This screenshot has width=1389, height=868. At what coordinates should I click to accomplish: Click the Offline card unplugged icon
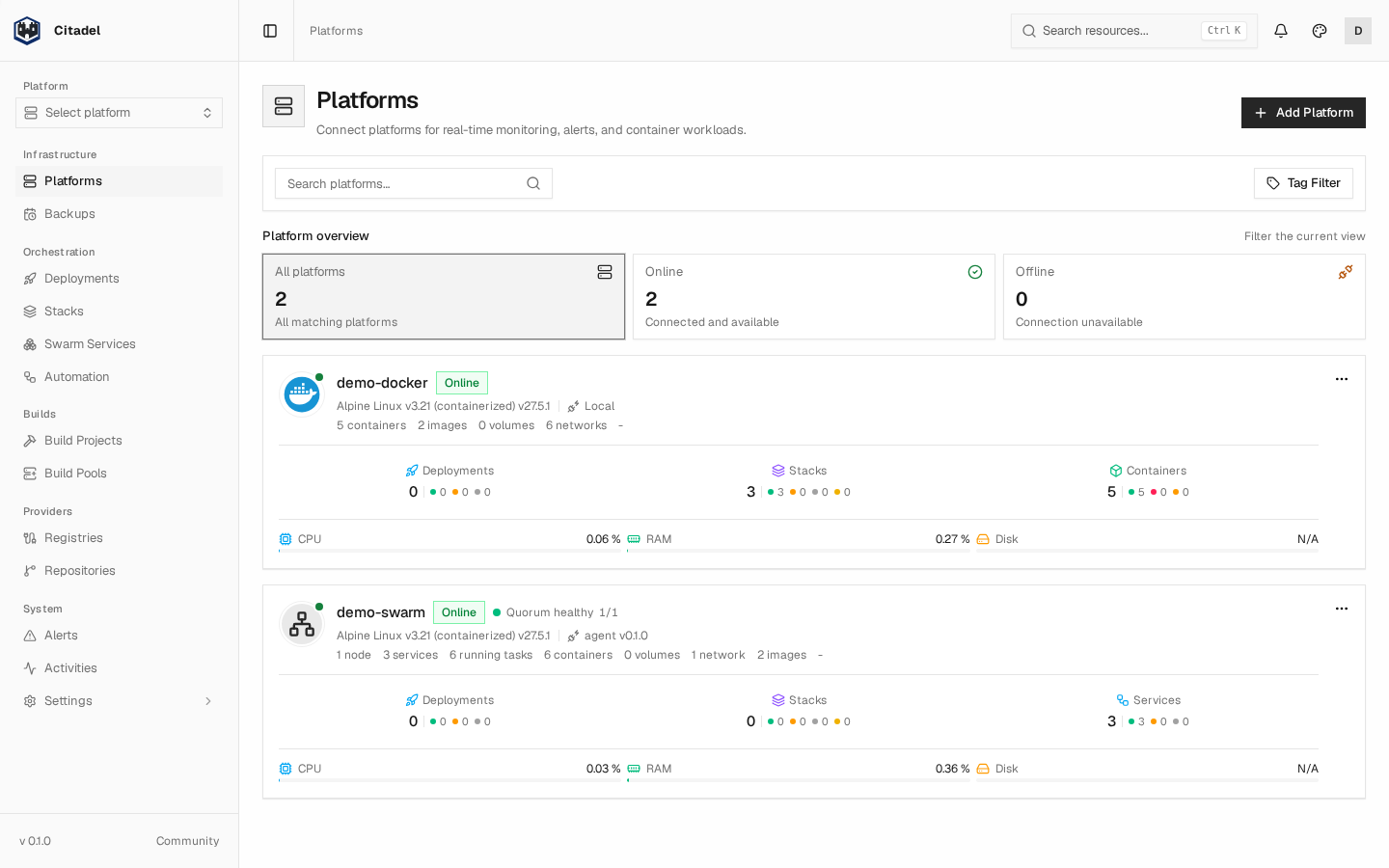(x=1346, y=272)
